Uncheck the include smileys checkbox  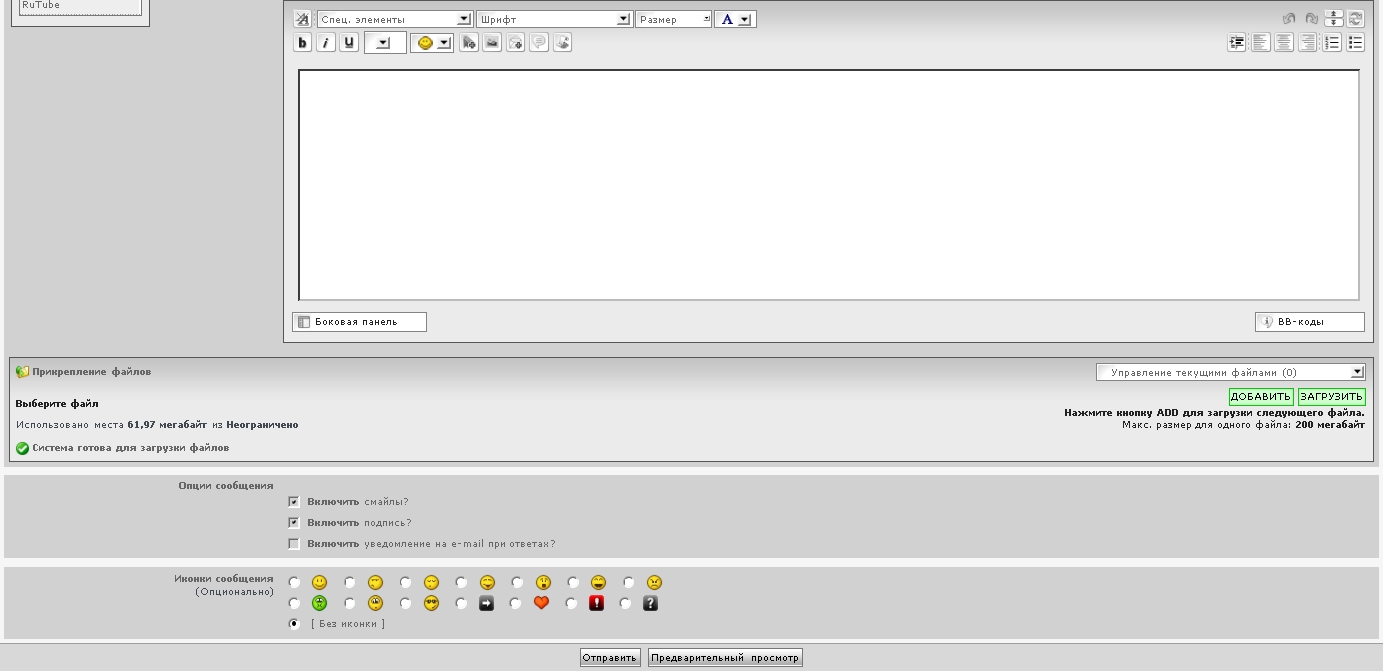tap(294, 502)
